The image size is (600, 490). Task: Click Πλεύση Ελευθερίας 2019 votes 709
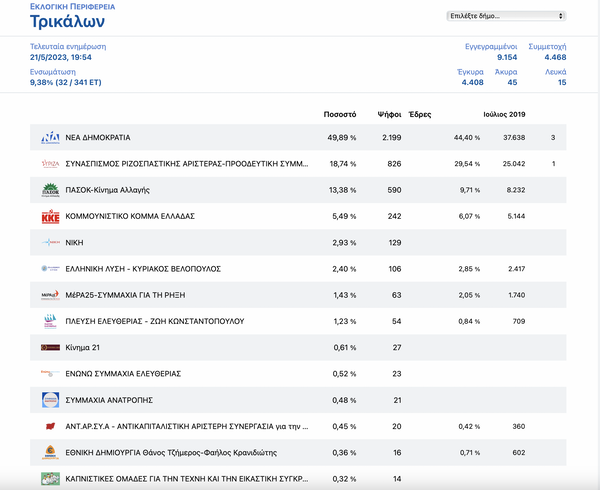[519, 321]
